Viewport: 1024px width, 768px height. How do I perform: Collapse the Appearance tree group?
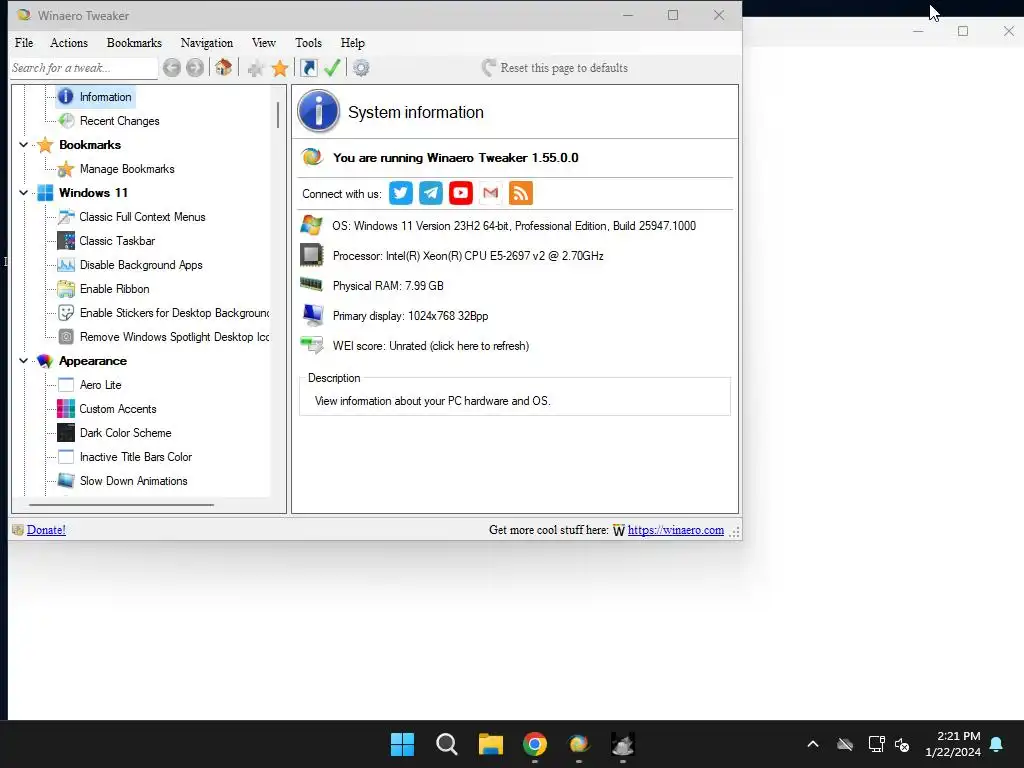[x=24, y=360]
